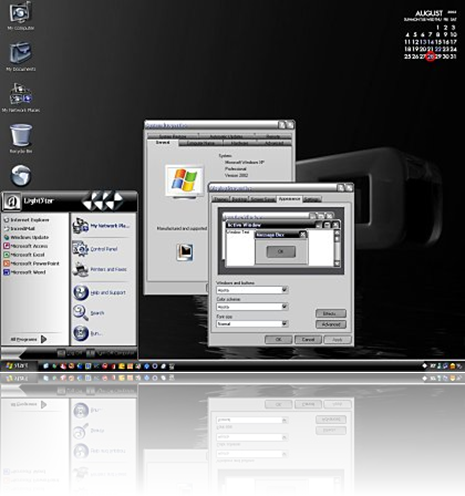Viewport: 465px width, 496px height.
Task: Select the unlabeled globe desktop icon
Action: tap(21, 175)
